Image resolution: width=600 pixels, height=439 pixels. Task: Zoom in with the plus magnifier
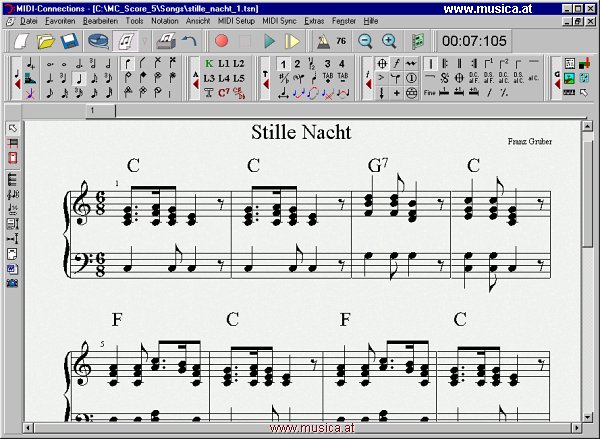coord(389,41)
